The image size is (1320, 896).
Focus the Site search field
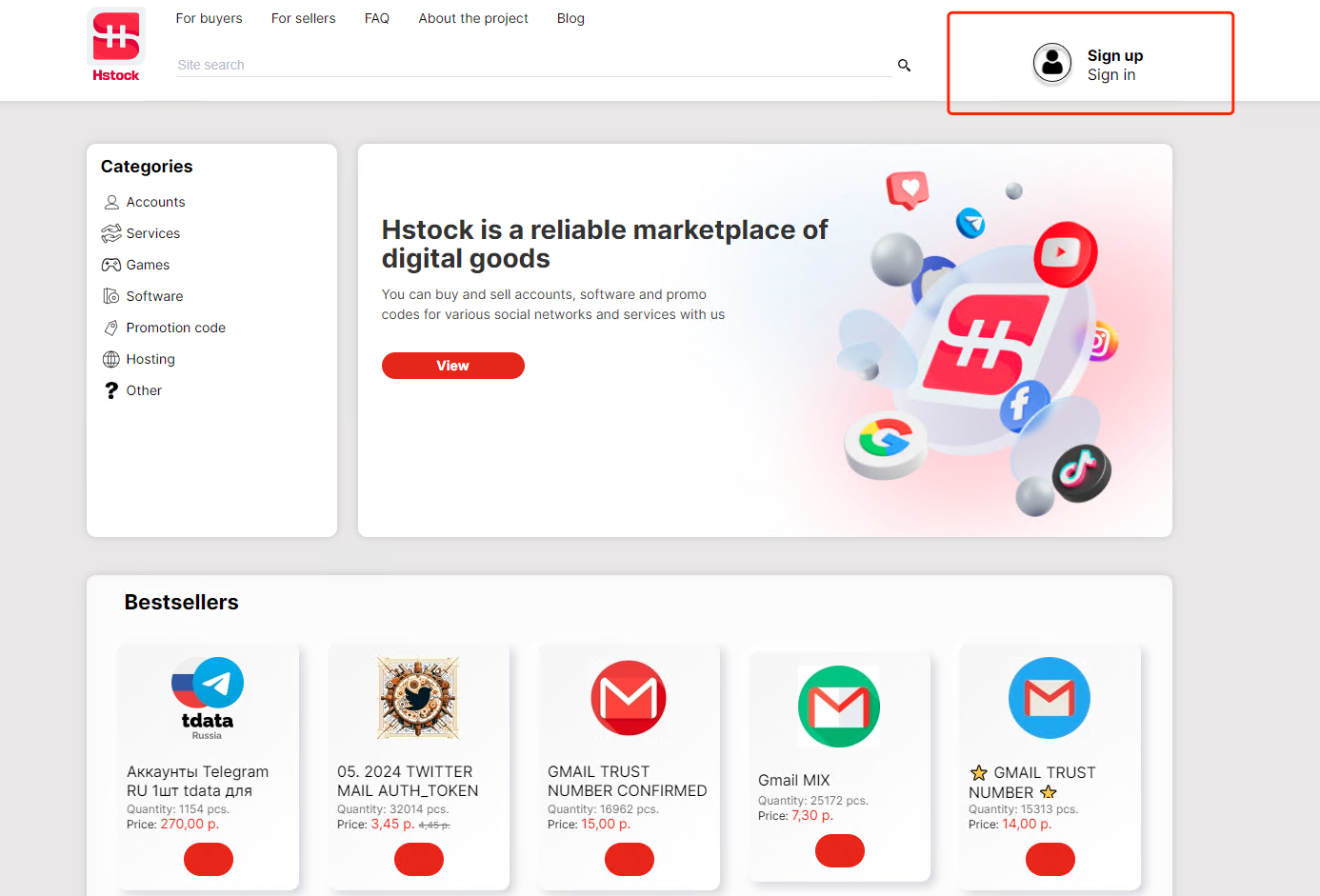point(533,65)
